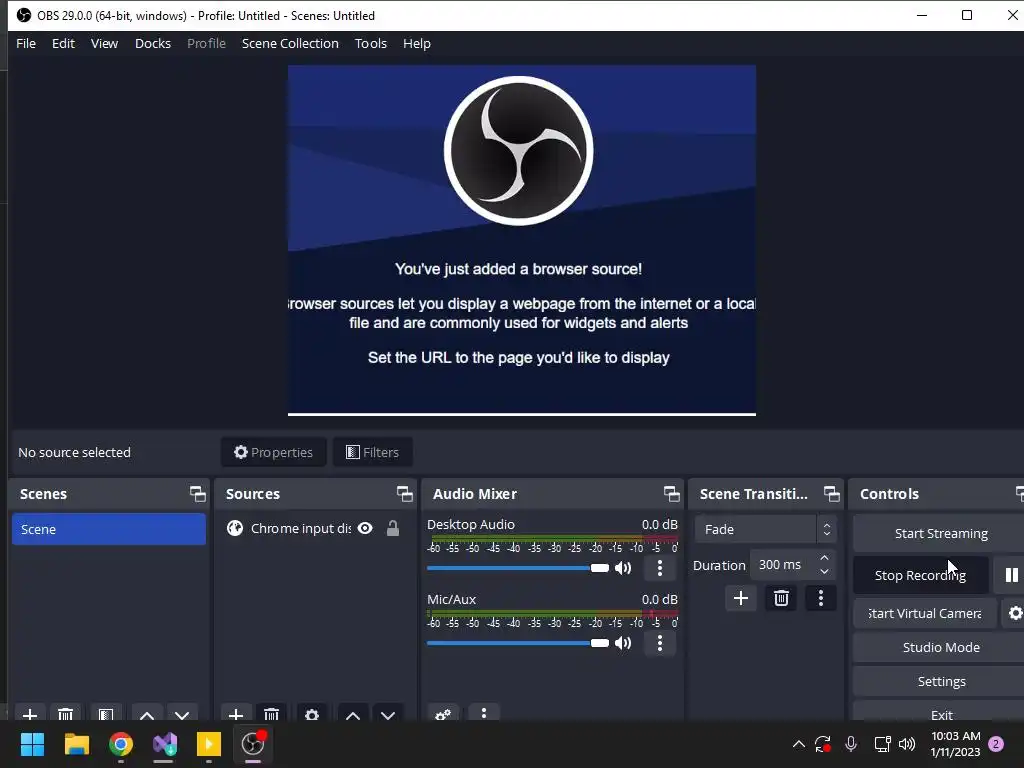Increase transition duration with up arrow
The height and width of the screenshot is (768, 1024).
pos(824,558)
